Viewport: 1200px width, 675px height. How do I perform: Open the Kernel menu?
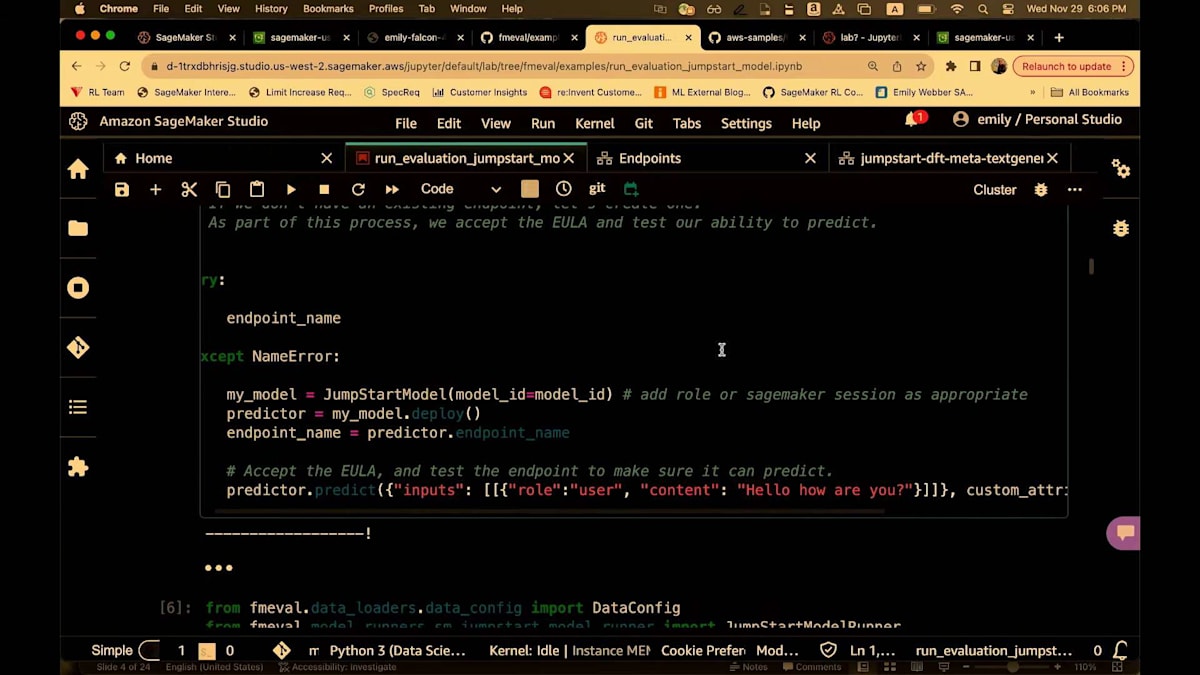point(594,123)
